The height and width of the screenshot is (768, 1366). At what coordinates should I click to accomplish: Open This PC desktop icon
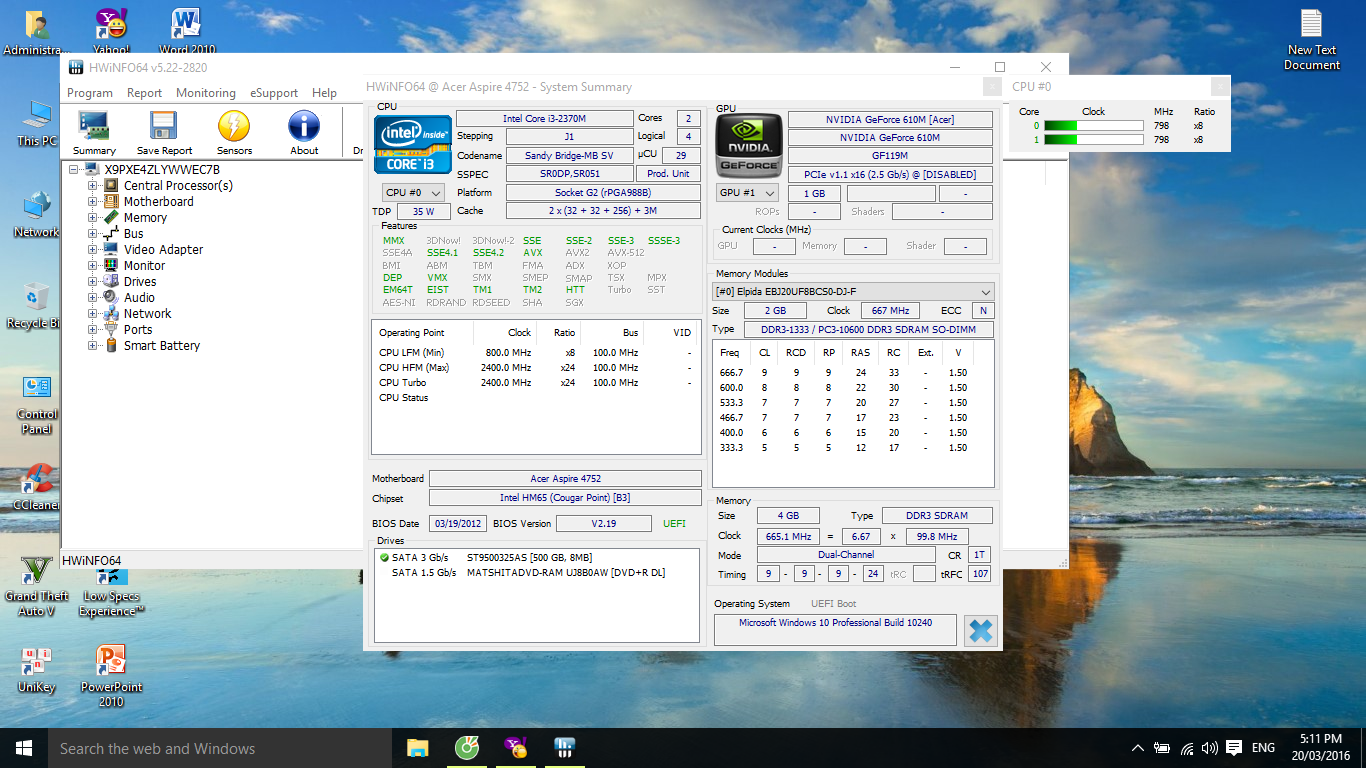click(x=37, y=123)
